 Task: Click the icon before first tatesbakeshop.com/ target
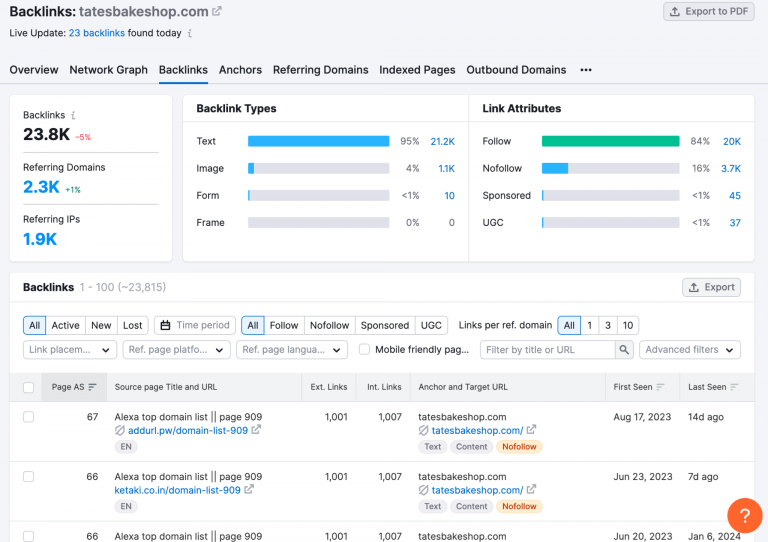(423, 430)
